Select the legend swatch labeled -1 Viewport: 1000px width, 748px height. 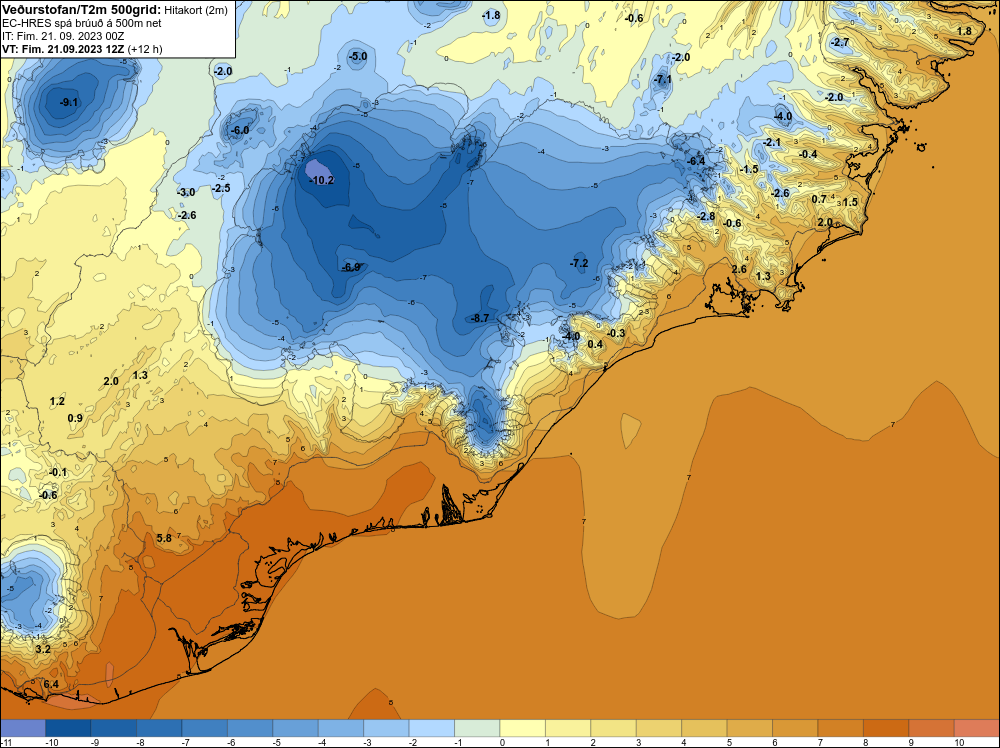point(477,728)
